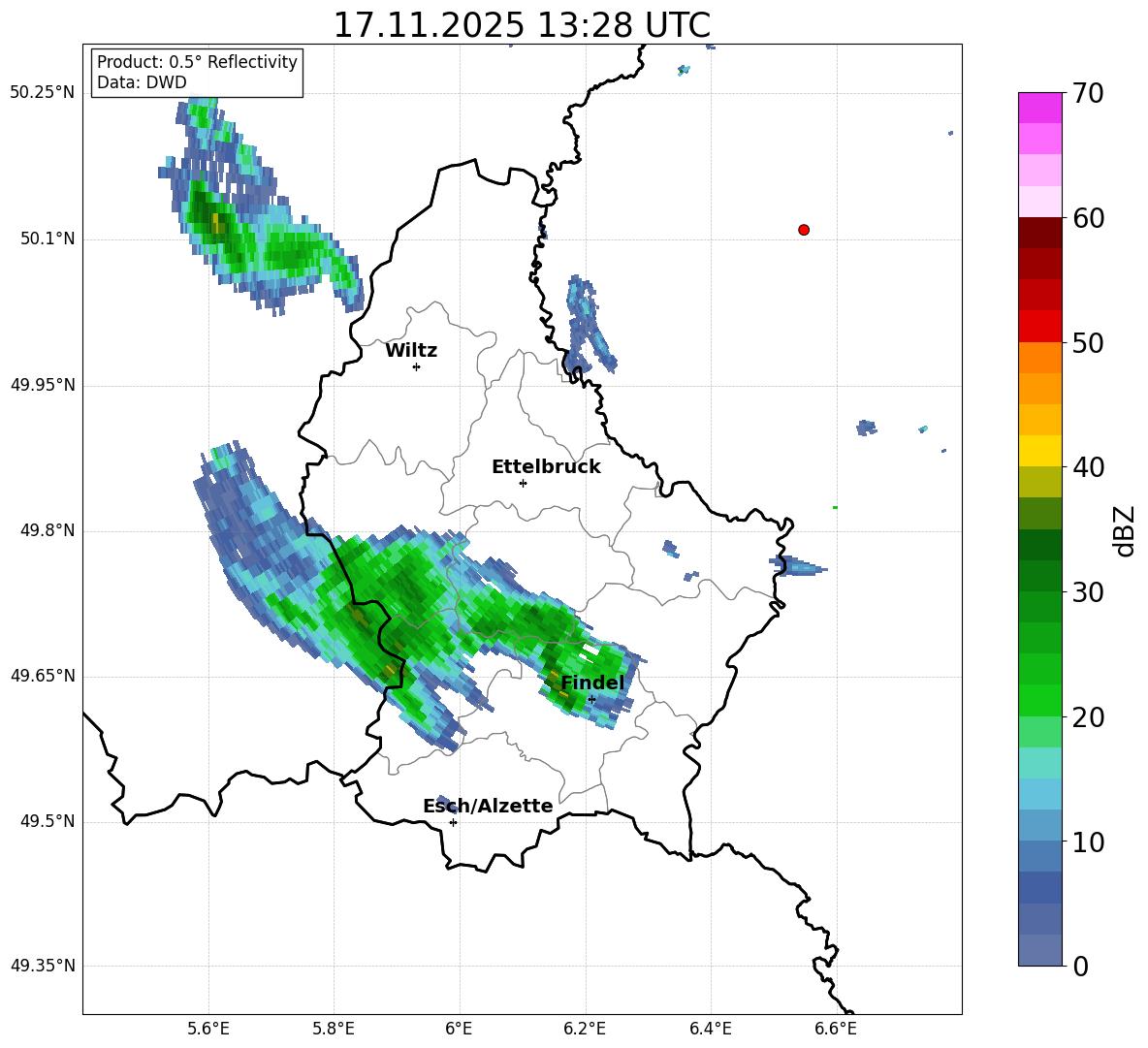
Task: Click the bright red 50 dBZ colorbar segment
Action: point(1039,326)
